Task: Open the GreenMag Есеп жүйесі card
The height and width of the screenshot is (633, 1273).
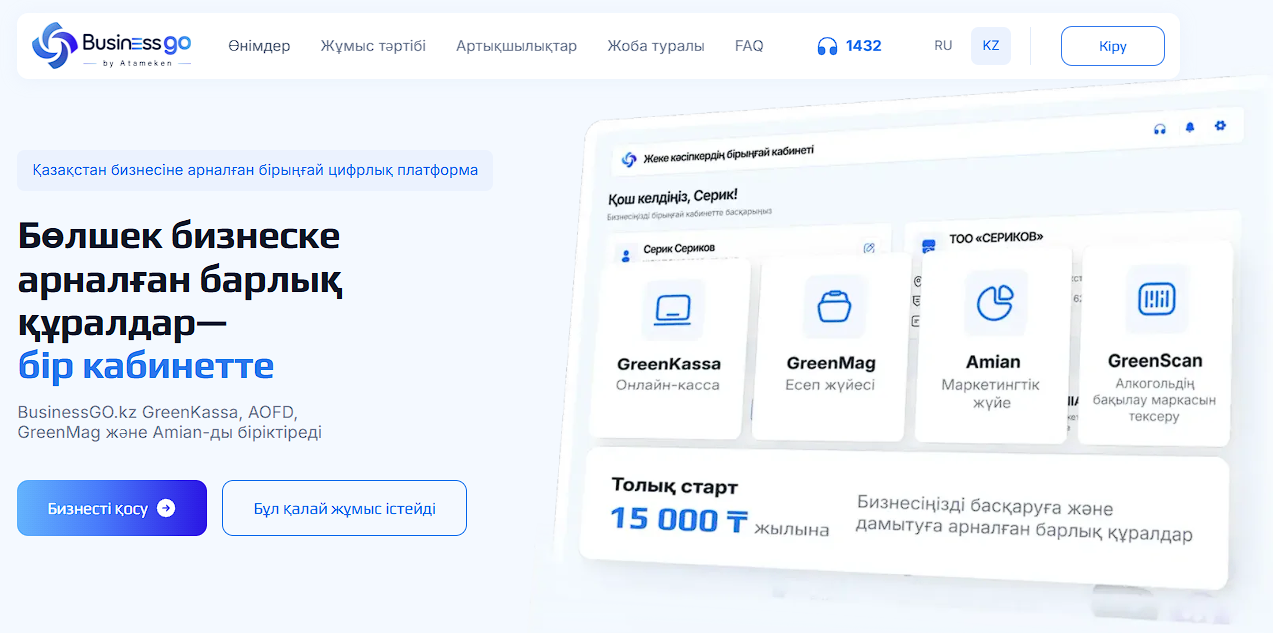Action: (x=832, y=346)
